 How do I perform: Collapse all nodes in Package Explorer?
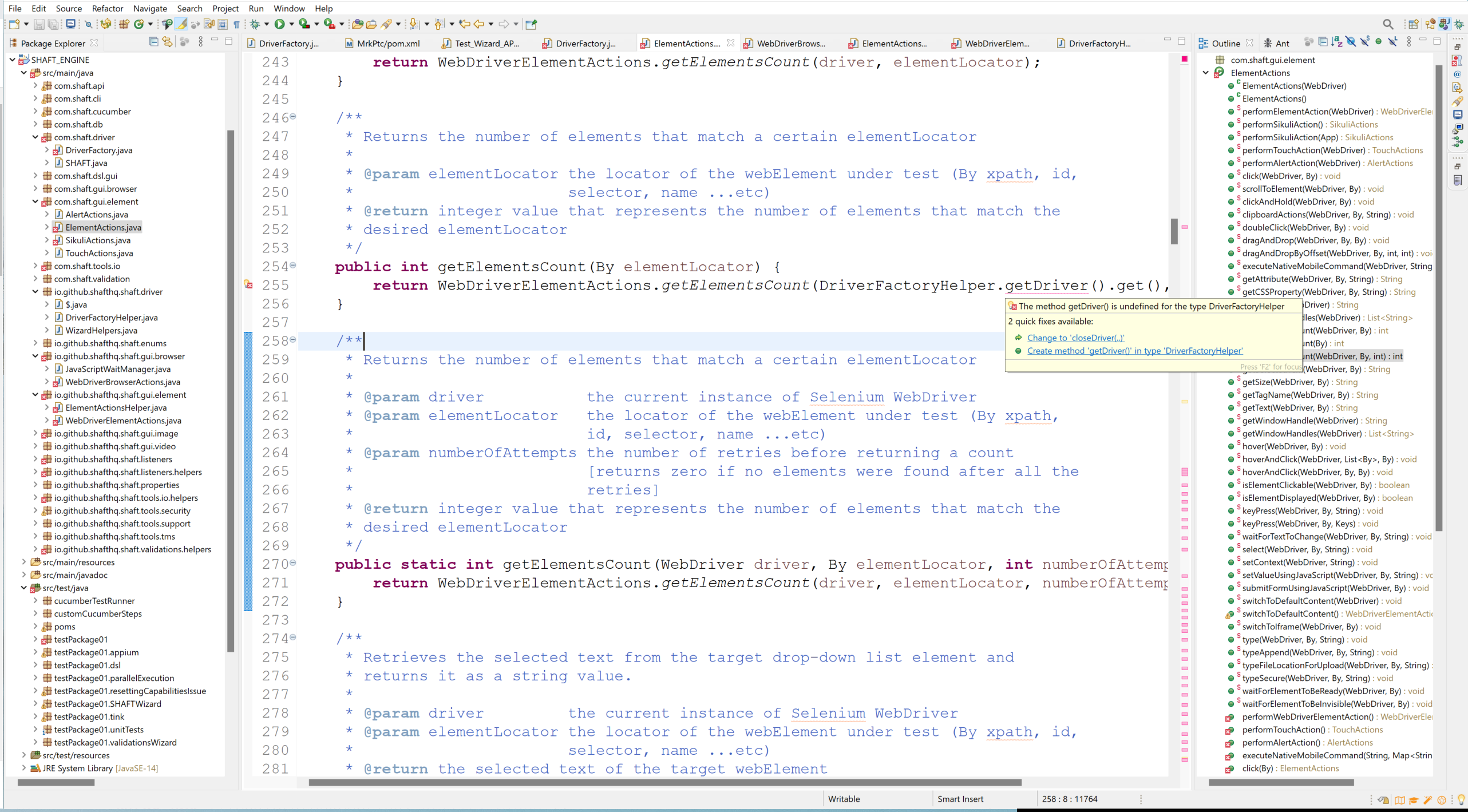coord(153,42)
